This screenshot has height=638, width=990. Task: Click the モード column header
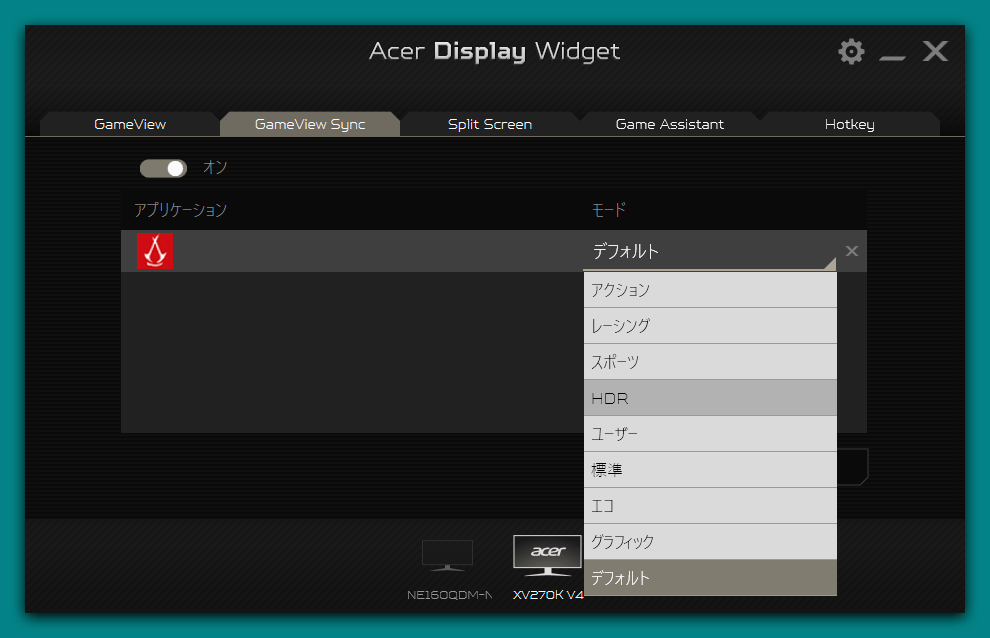[609, 210]
